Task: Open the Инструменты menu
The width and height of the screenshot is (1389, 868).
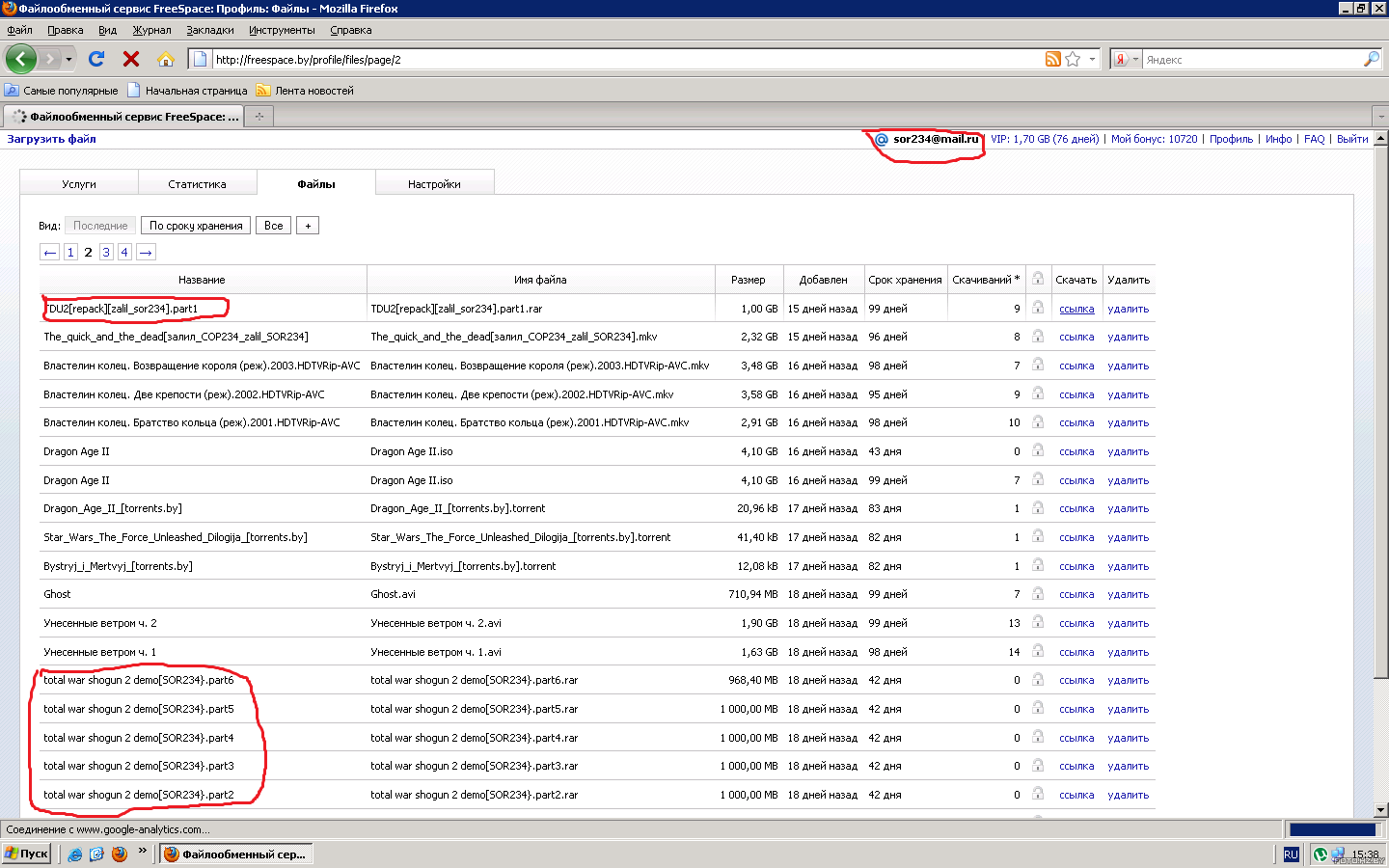Action: click(x=282, y=30)
